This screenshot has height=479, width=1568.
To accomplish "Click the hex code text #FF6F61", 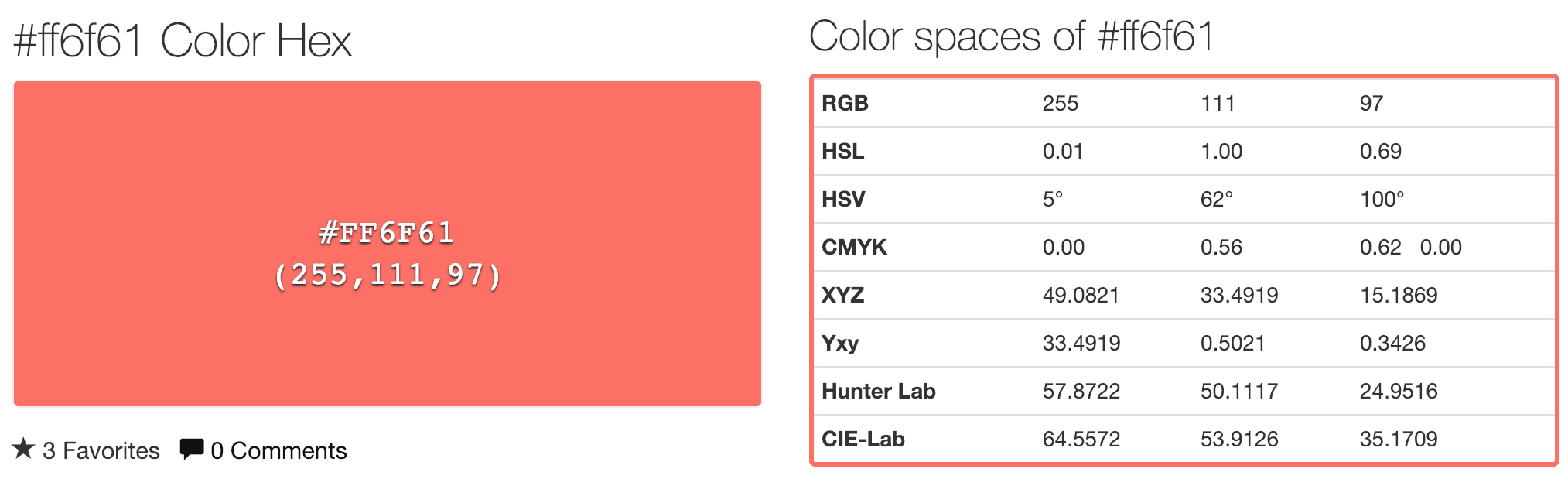I will [387, 231].
